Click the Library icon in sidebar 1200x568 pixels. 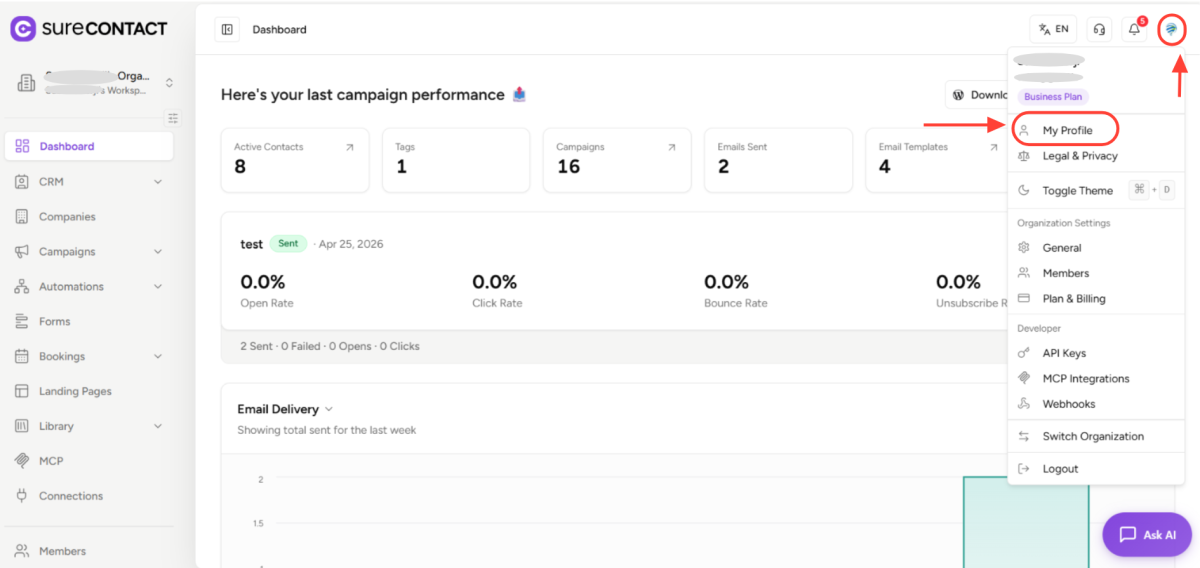[x=22, y=426]
